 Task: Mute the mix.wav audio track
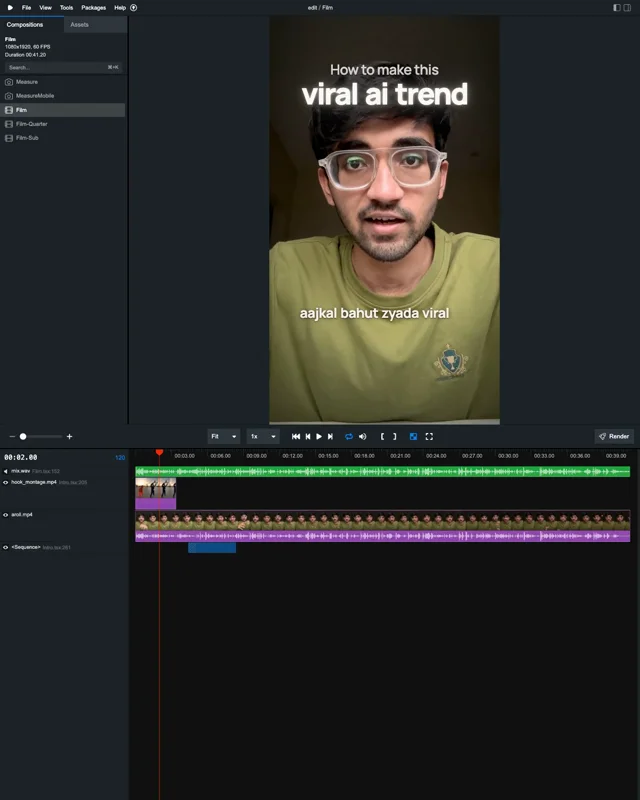6,471
